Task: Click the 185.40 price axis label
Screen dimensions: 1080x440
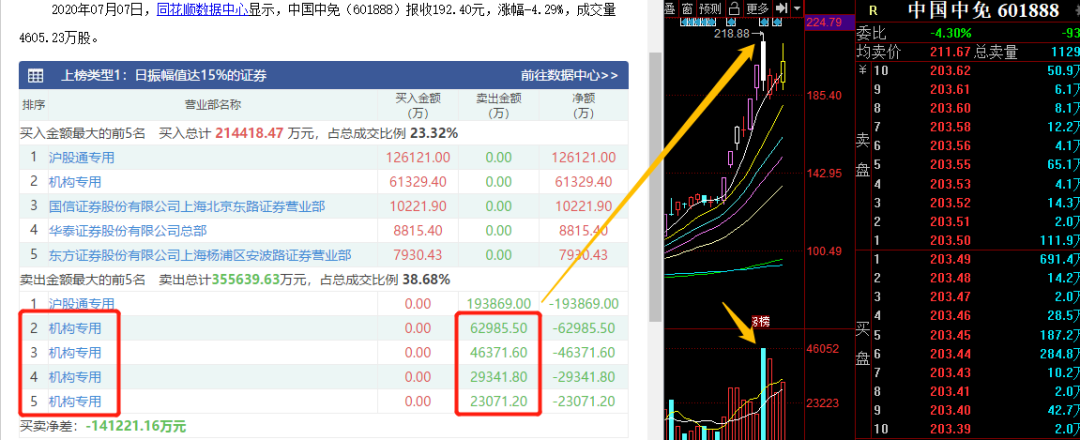Action: (x=824, y=95)
